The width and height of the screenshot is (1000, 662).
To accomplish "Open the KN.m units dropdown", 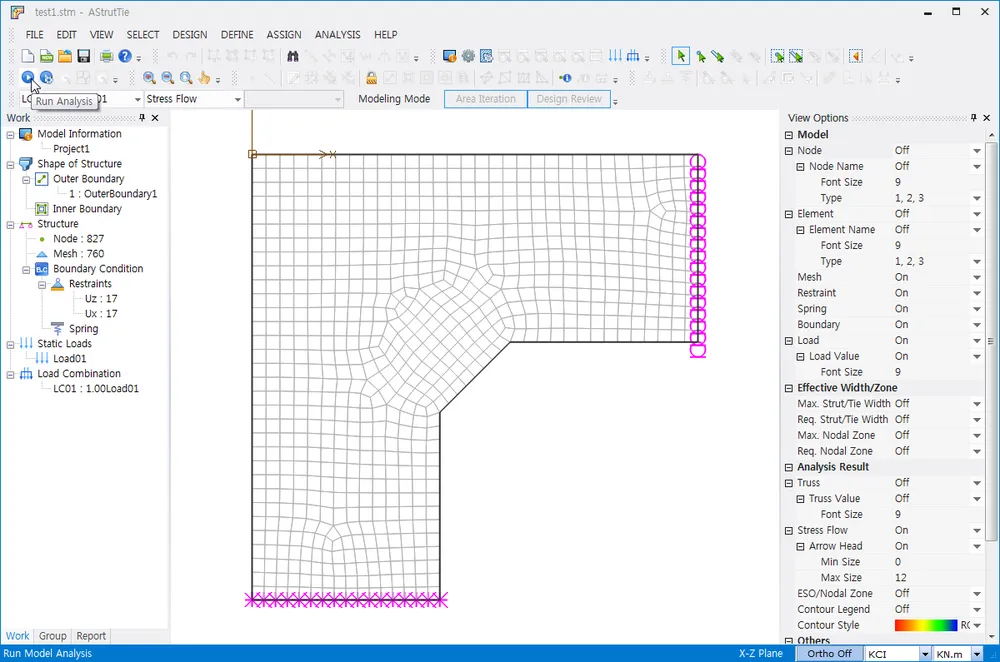I will coord(976,654).
